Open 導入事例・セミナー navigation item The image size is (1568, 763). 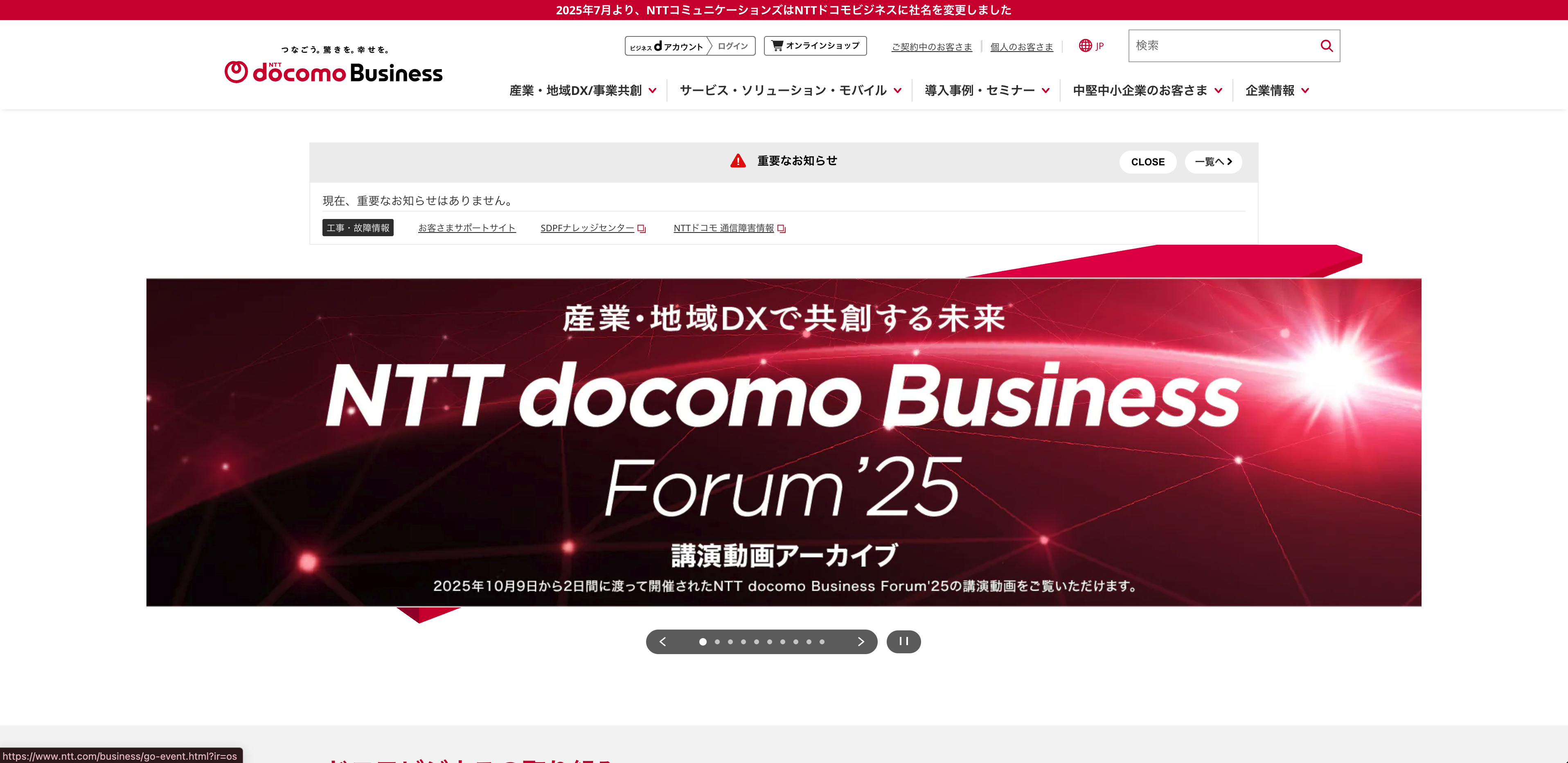[987, 90]
